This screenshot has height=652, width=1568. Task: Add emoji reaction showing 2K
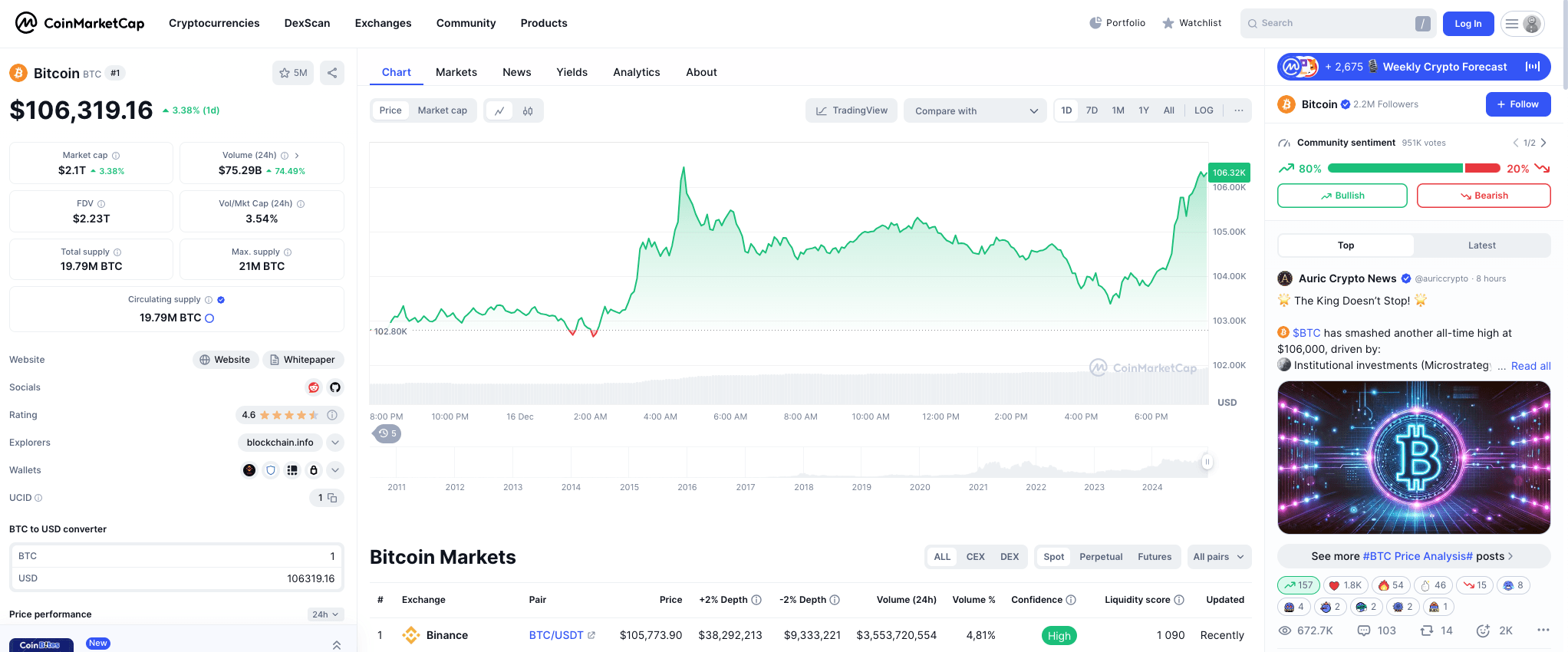[1494, 631]
